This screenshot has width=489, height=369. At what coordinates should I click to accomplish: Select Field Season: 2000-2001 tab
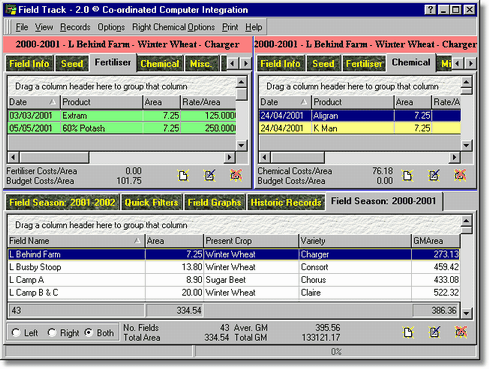pyautogui.click(x=384, y=201)
